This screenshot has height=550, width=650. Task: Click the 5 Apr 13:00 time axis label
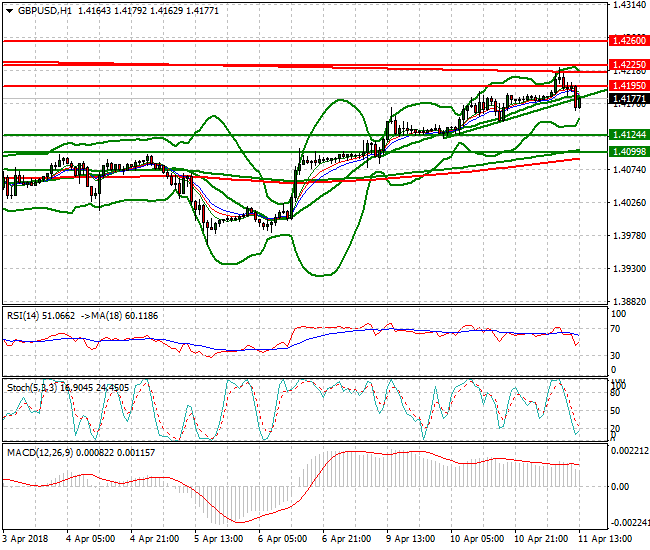(216, 538)
